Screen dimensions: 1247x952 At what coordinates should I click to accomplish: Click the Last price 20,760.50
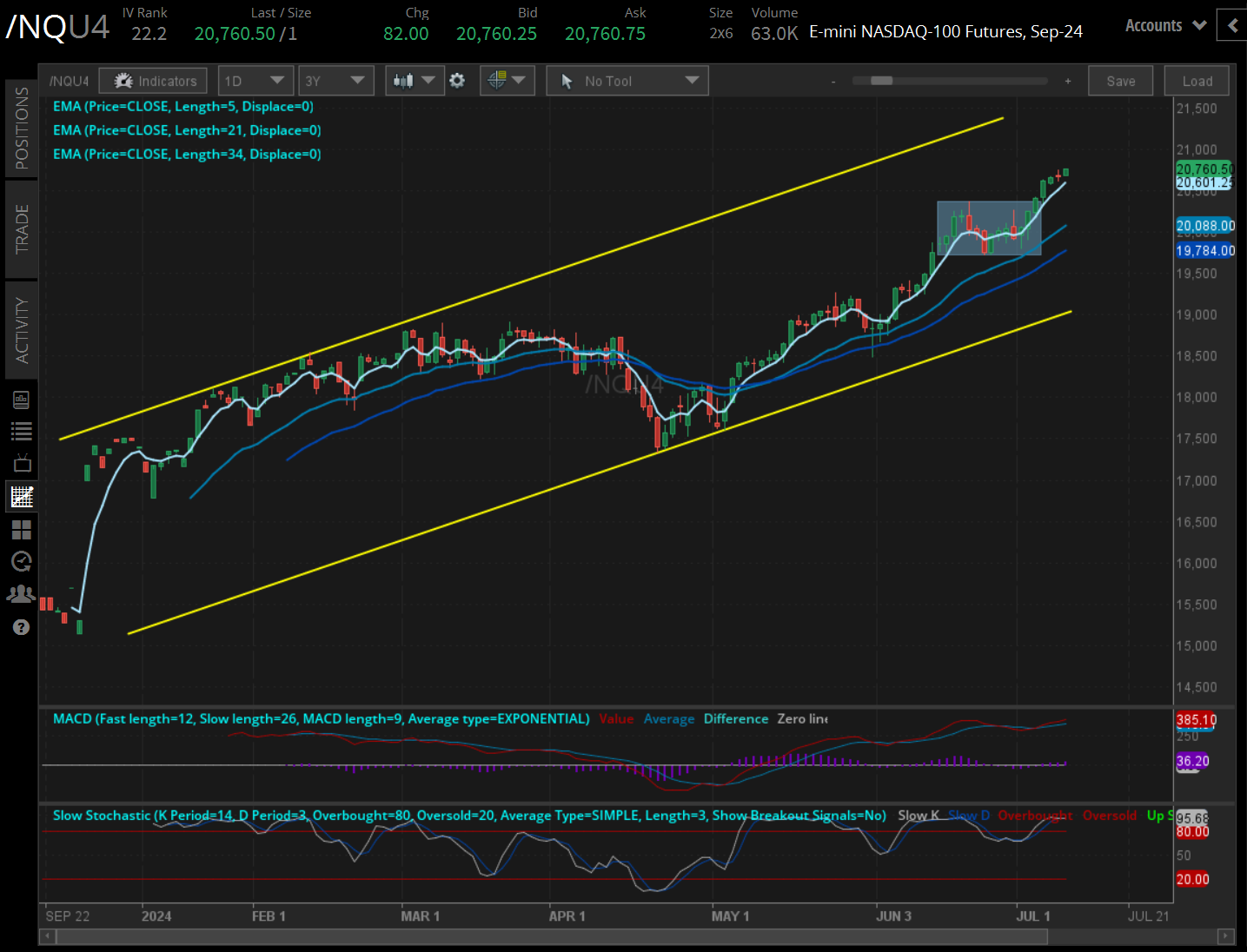click(x=235, y=34)
